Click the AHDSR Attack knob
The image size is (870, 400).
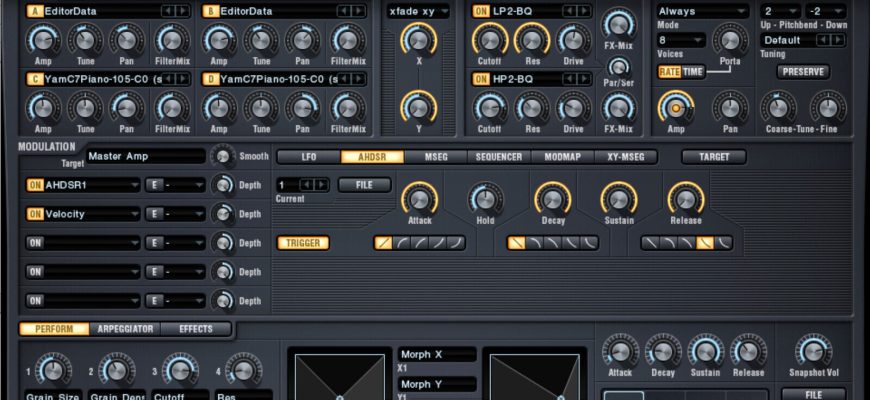[x=419, y=199]
